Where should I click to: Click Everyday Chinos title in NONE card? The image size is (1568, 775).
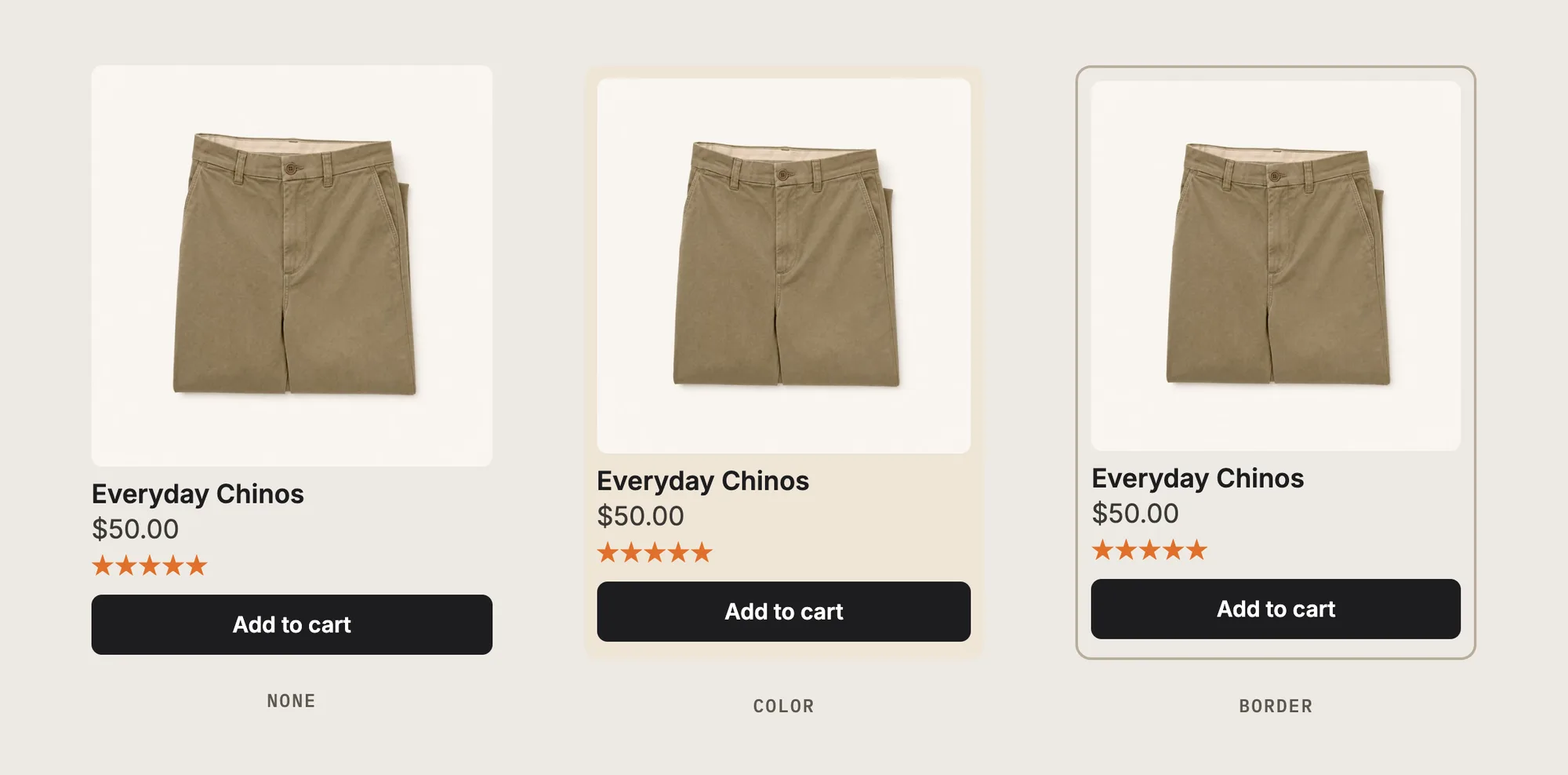point(198,494)
